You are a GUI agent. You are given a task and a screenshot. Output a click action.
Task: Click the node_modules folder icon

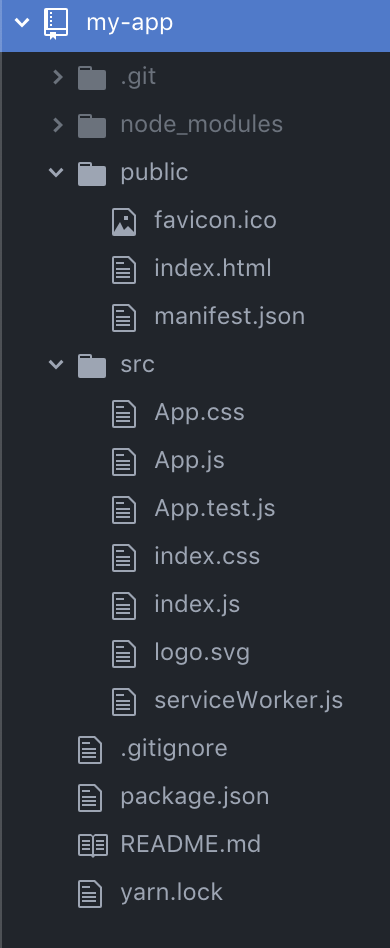click(92, 125)
